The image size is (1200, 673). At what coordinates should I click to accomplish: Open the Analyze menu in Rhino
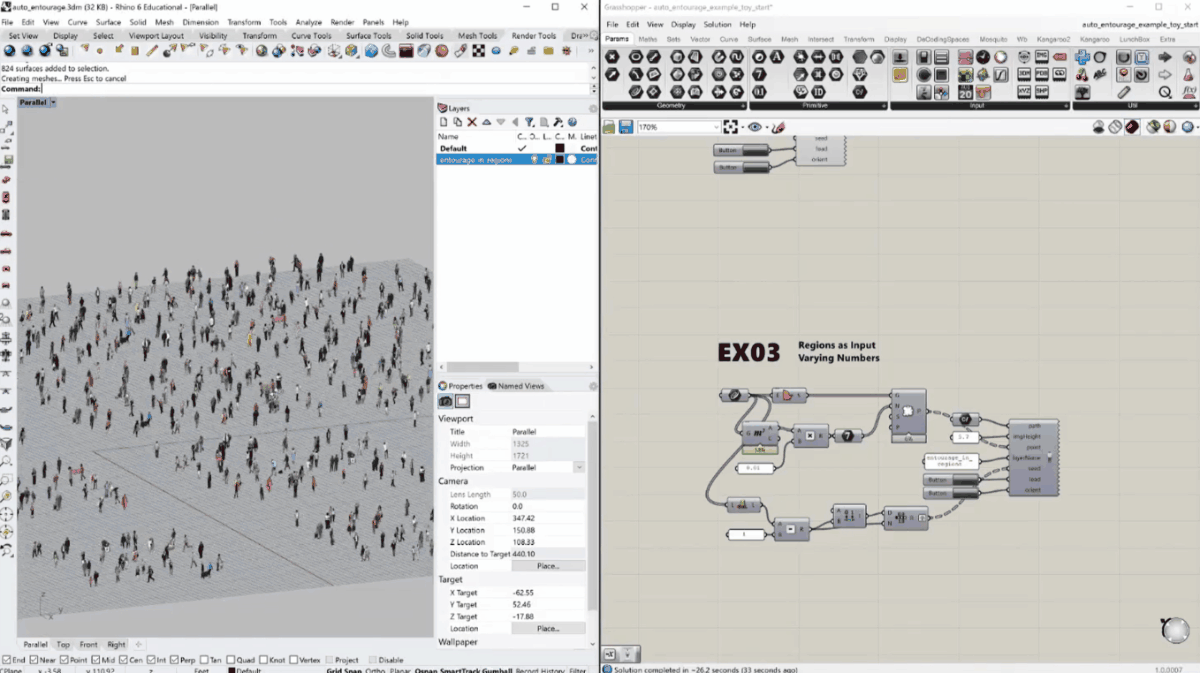coord(308,22)
